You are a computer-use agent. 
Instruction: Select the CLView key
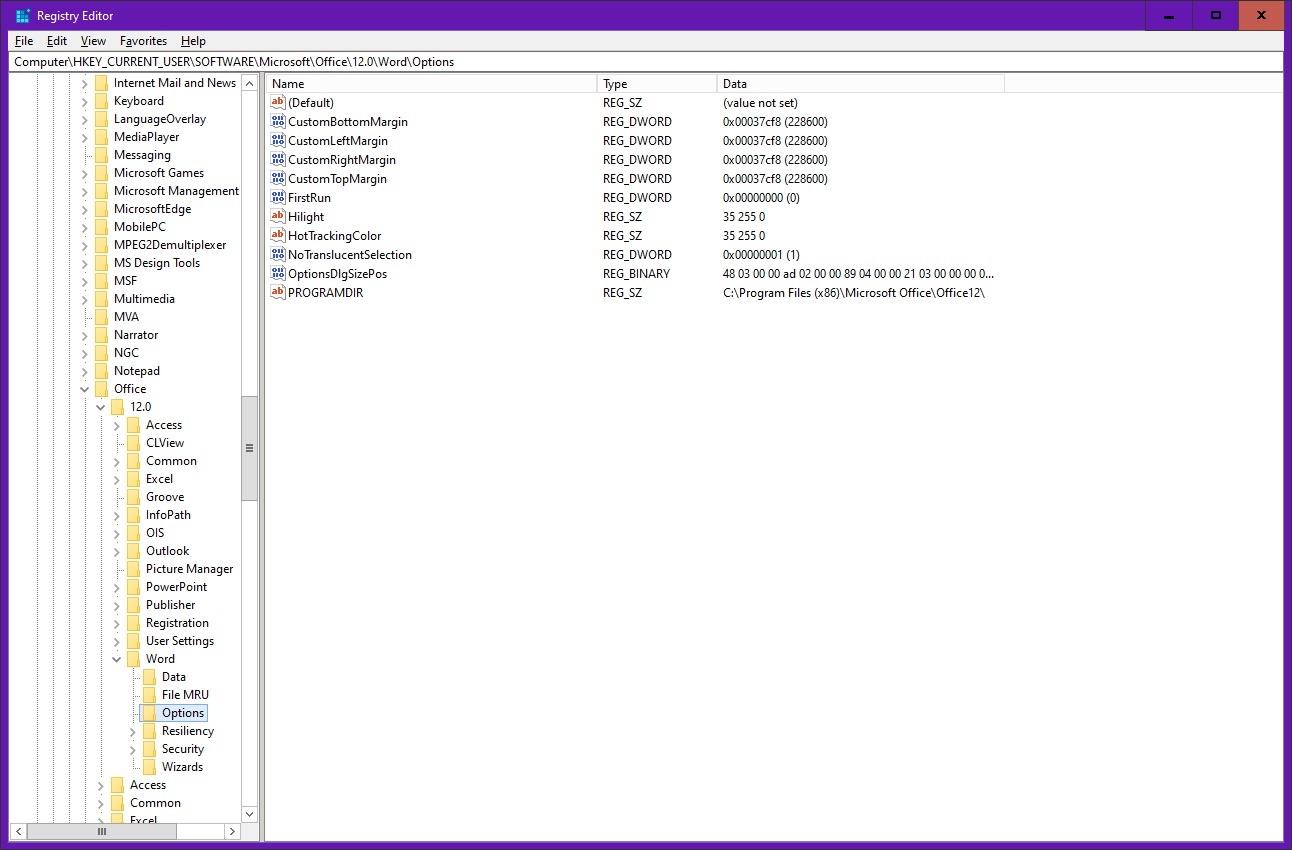165,443
